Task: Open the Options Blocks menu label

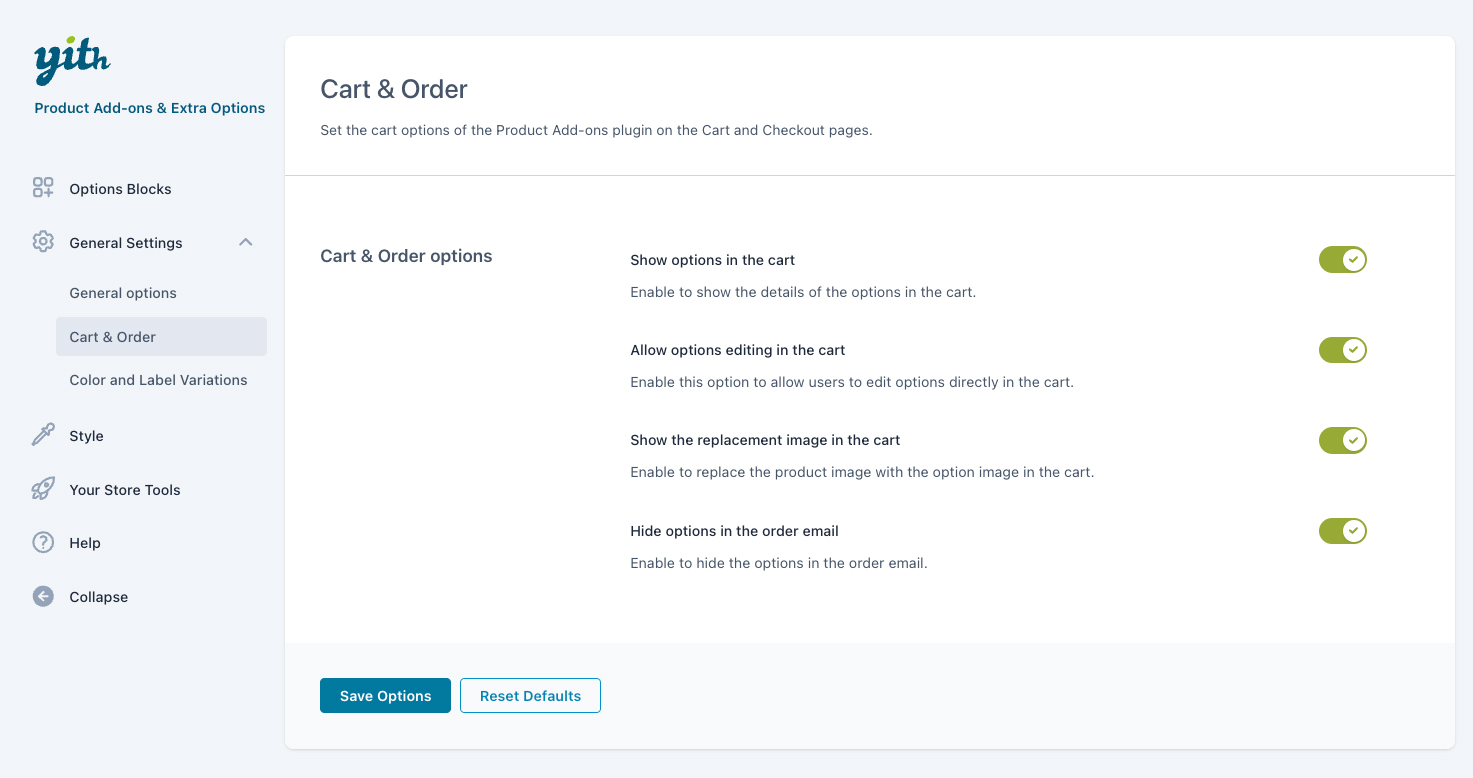Action: click(120, 189)
